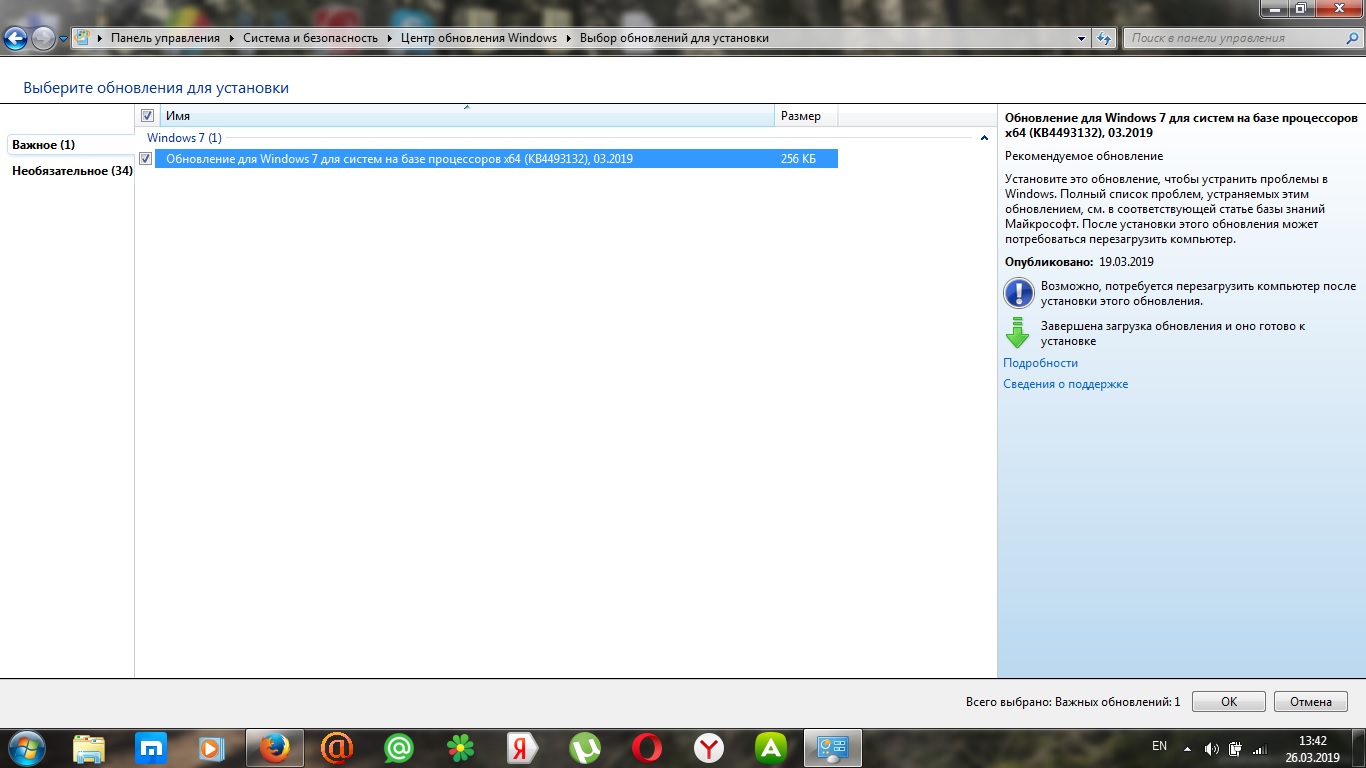The image size is (1366, 768).
Task: Open the green Mail.ru Agent taskbar icon
Action: pyautogui.click(x=399, y=748)
